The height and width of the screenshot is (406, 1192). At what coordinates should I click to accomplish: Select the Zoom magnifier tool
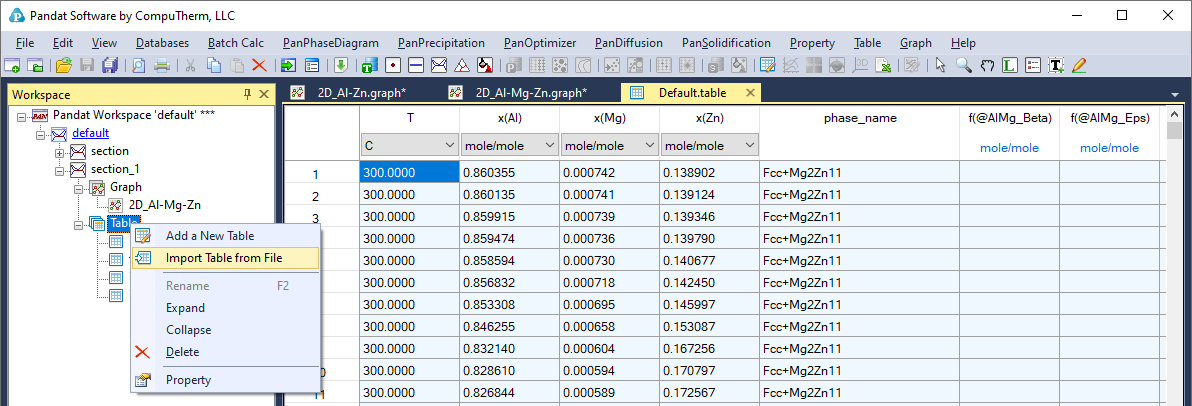pos(964,65)
